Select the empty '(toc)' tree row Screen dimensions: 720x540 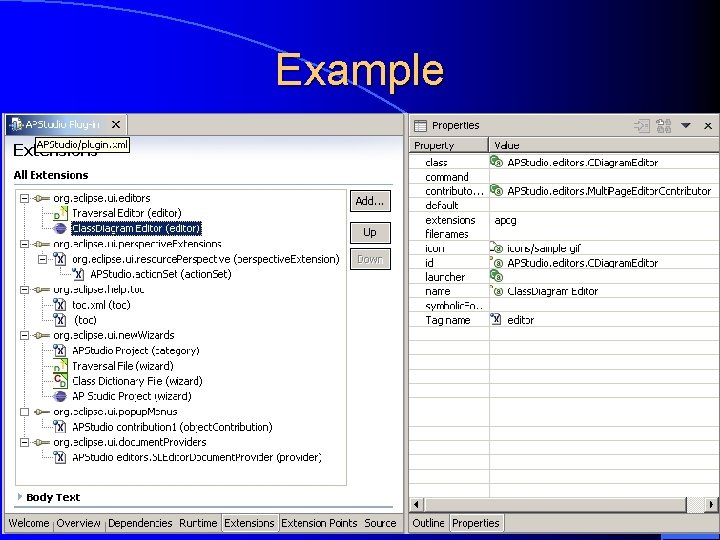point(85,320)
